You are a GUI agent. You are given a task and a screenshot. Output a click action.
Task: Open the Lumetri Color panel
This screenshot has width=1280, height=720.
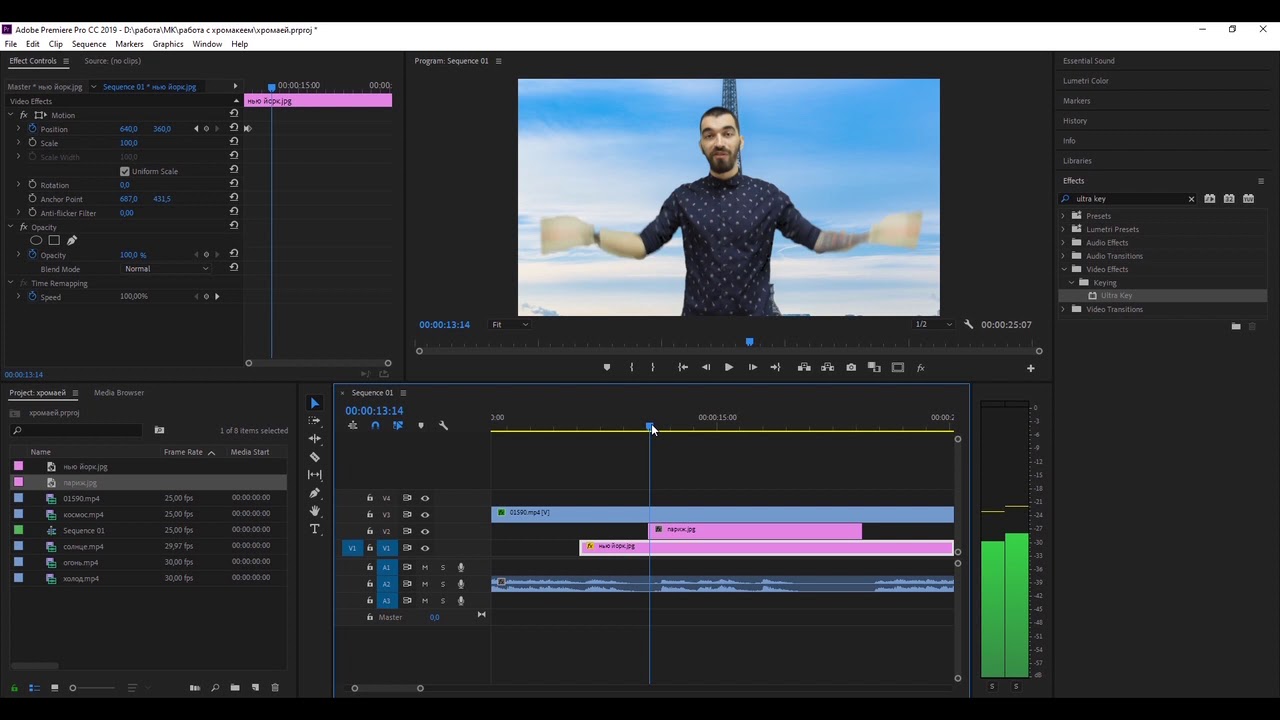coord(1086,80)
